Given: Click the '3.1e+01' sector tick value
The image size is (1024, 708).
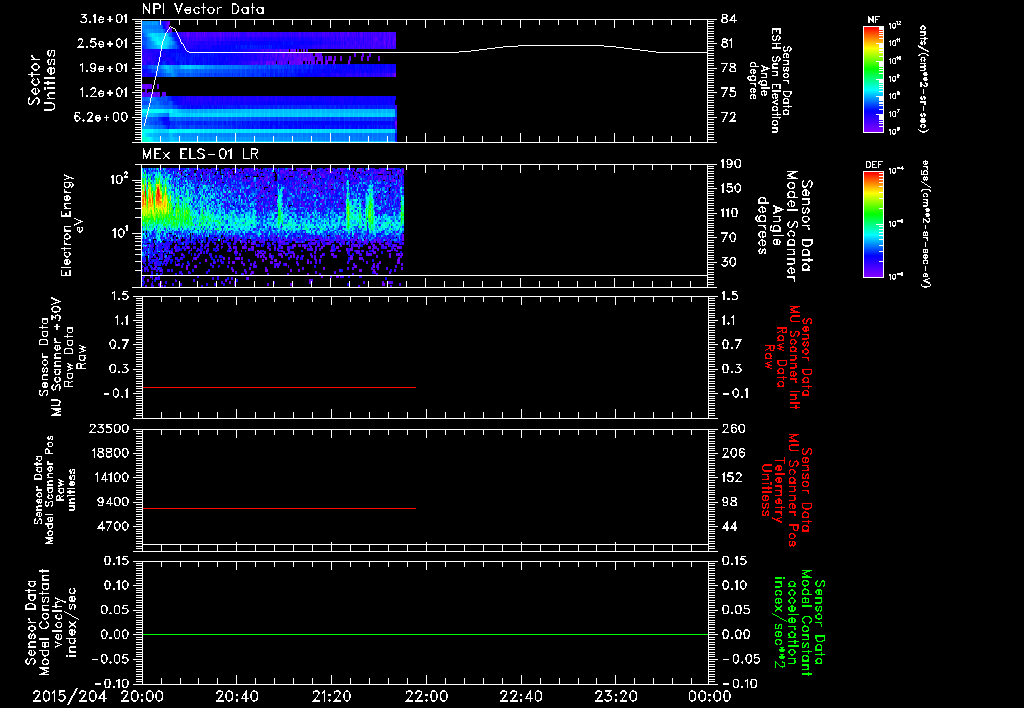Looking at the screenshot, I should pyautogui.click(x=103, y=19).
